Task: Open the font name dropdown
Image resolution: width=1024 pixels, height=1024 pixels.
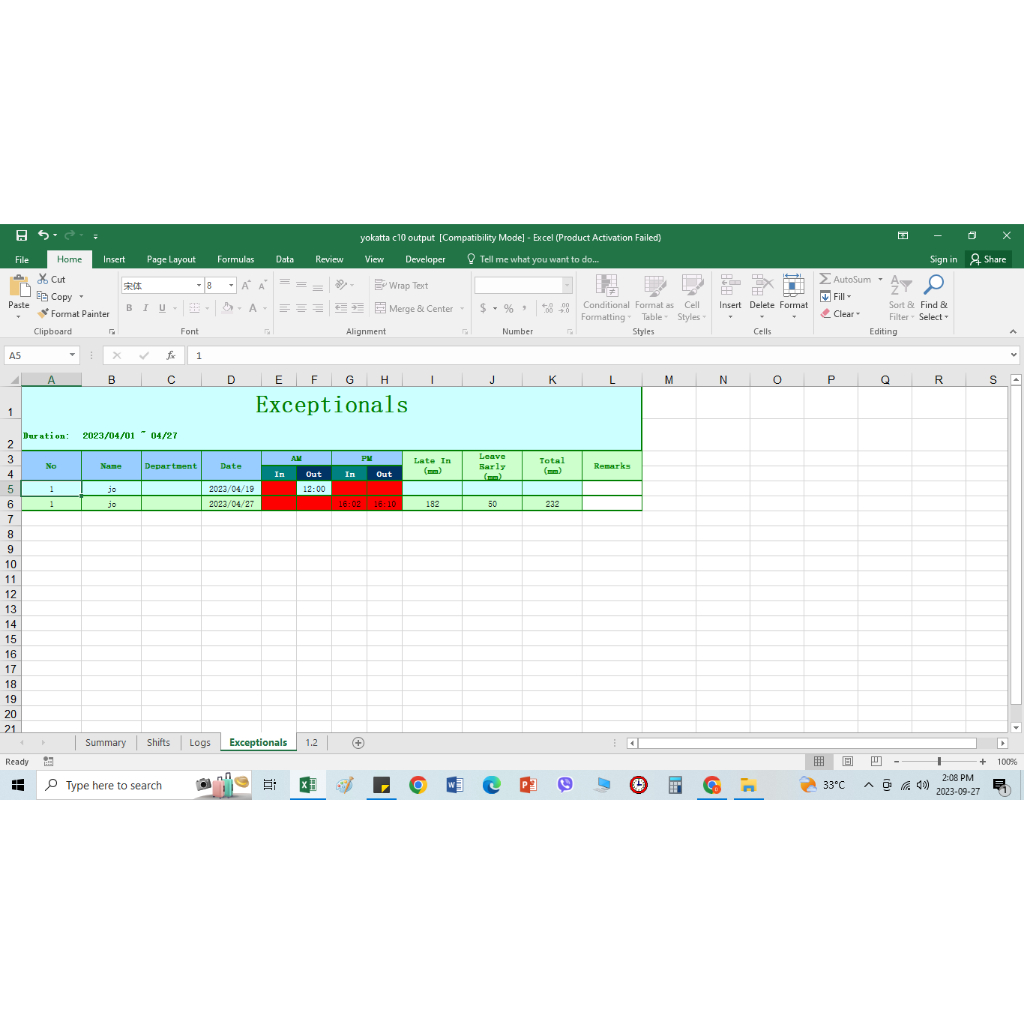Action: 197,286
